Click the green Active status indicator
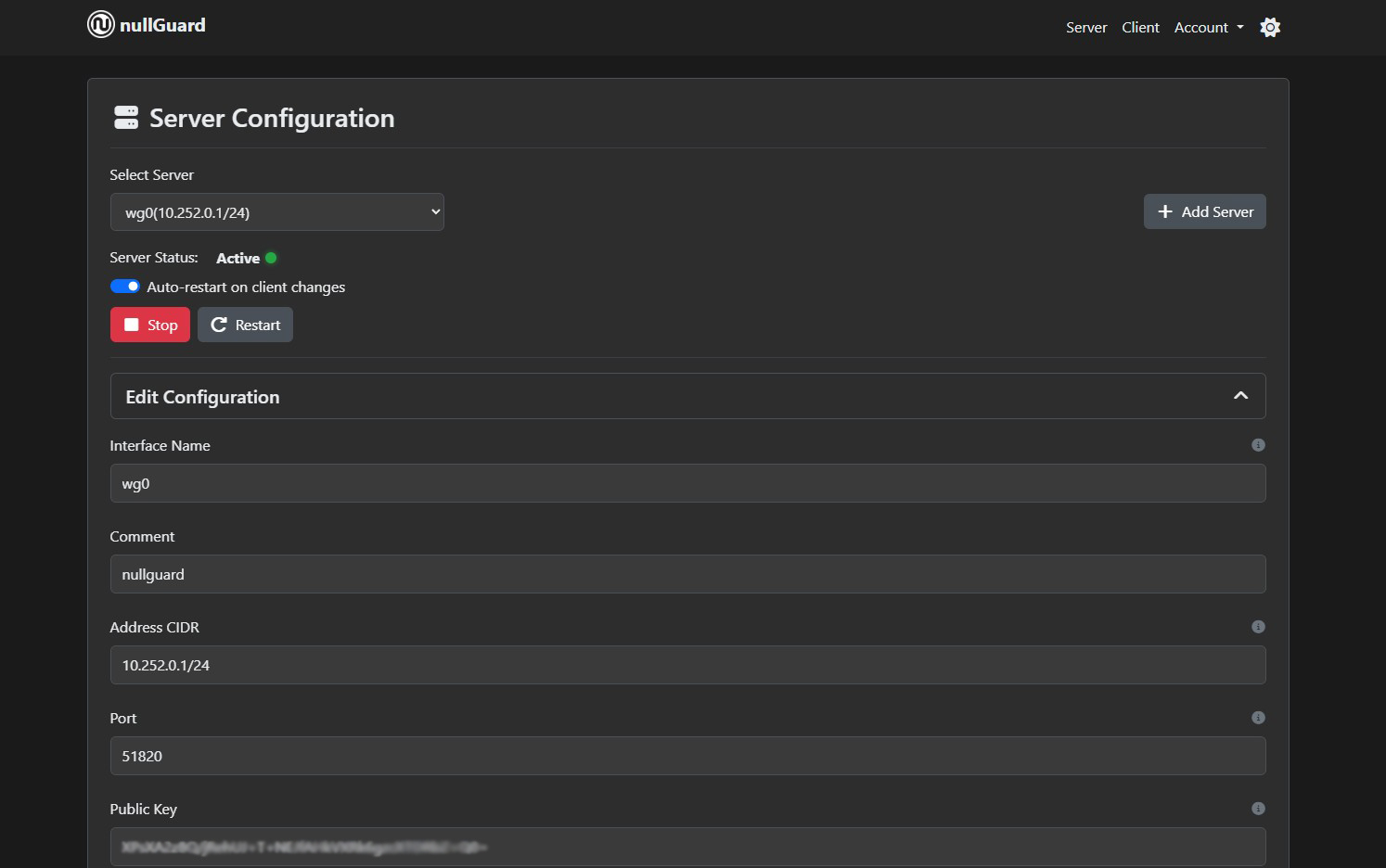 [271, 258]
